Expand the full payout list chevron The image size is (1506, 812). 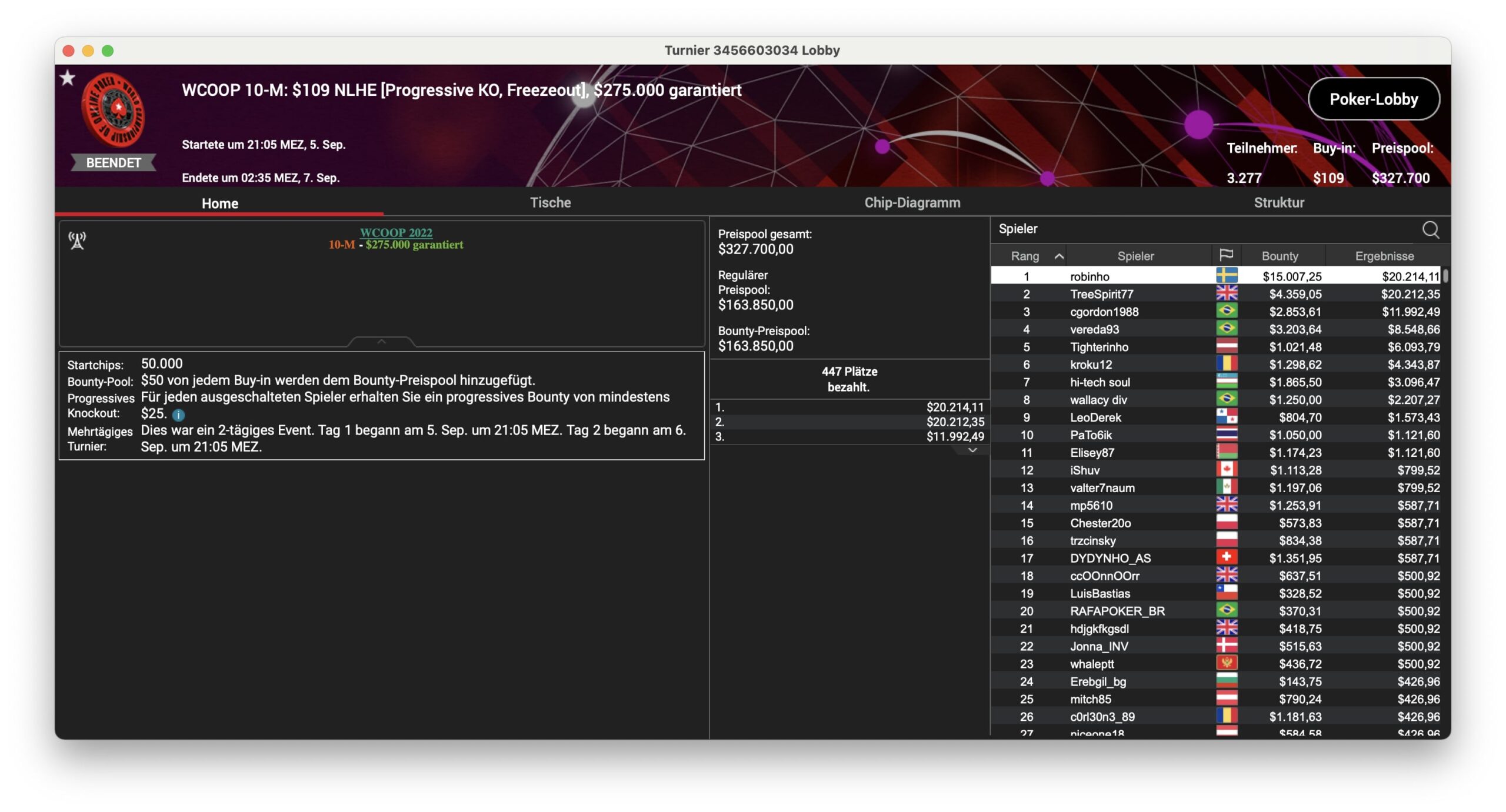pyautogui.click(x=972, y=450)
